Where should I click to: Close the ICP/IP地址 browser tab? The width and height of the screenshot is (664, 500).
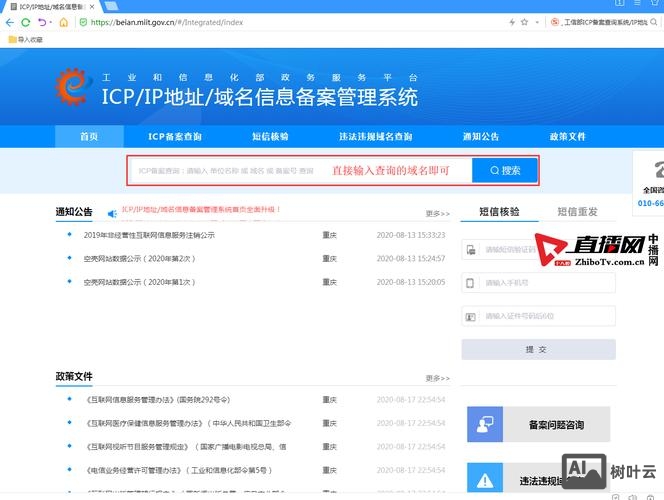[x=92, y=7]
